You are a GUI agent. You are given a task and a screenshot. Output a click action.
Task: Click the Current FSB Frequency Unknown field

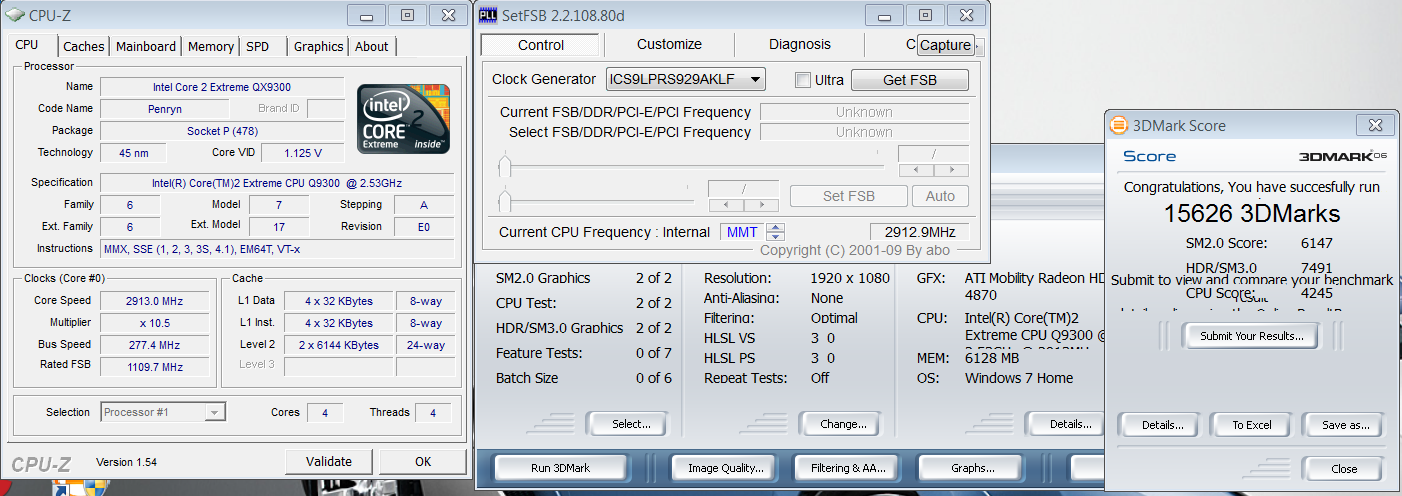tap(864, 112)
